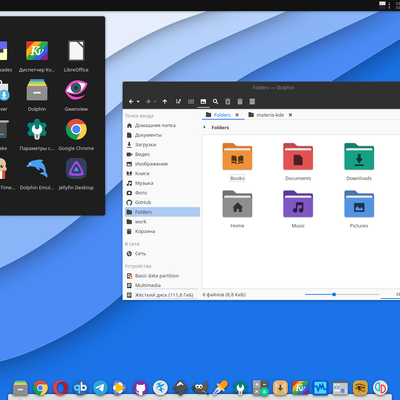Open search with the magnifier icon
The width and height of the screenshot is (400, 400).
(215, 101)
